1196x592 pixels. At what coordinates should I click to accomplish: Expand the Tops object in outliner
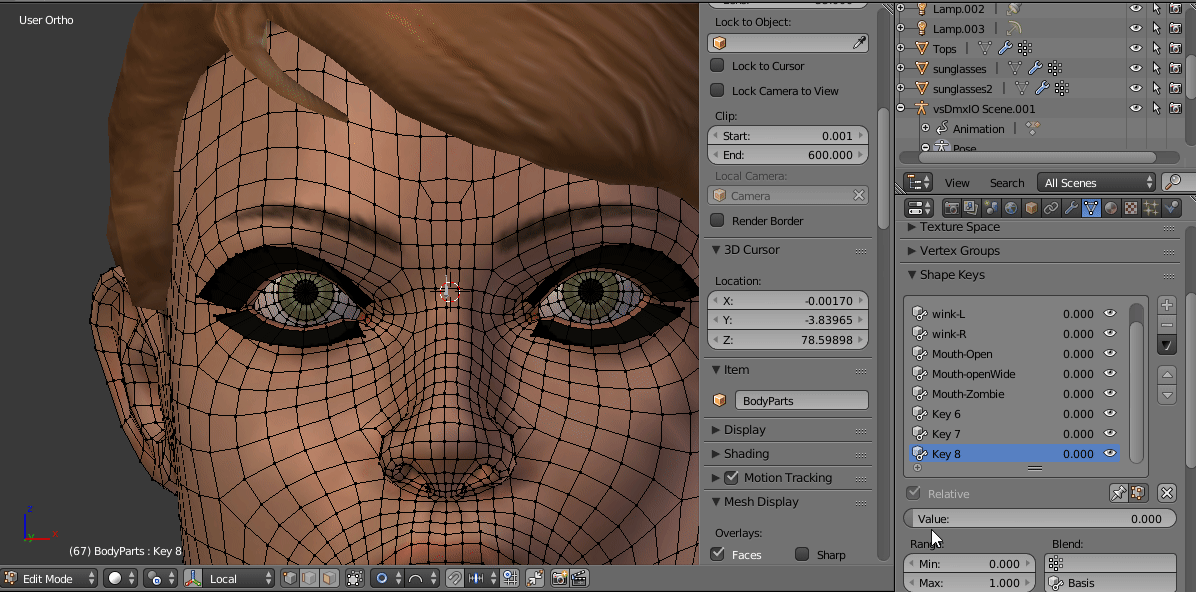(x=900, y=48)
